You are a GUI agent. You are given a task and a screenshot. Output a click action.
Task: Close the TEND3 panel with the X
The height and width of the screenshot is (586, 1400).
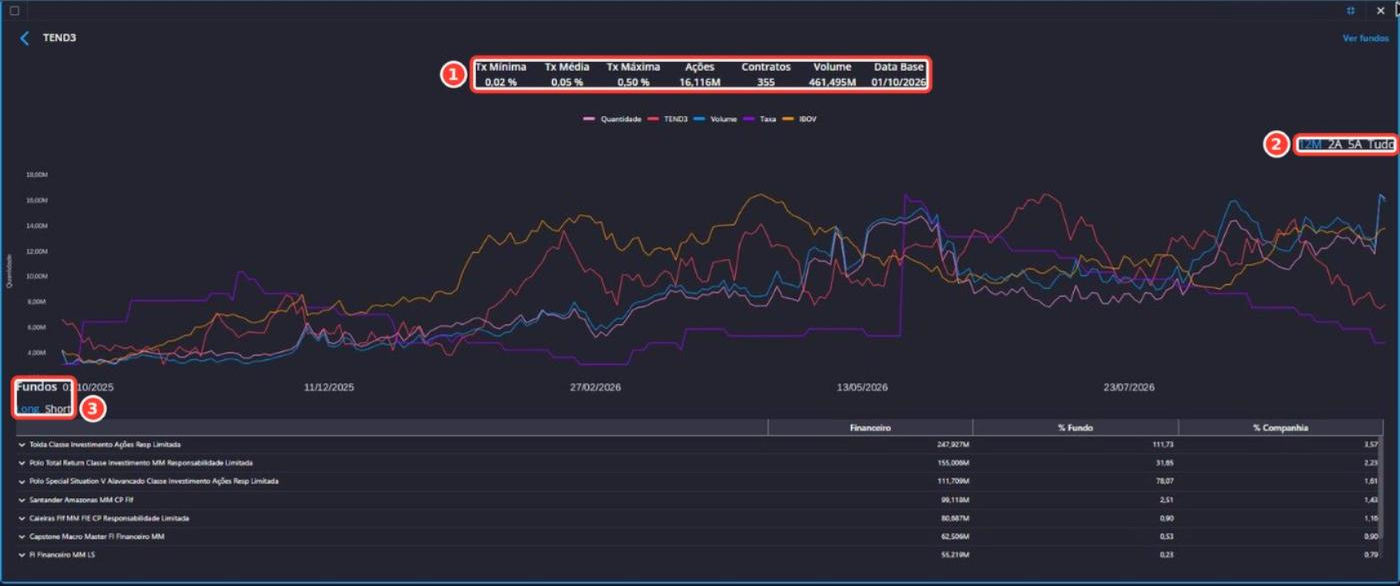coord(1381,10)
